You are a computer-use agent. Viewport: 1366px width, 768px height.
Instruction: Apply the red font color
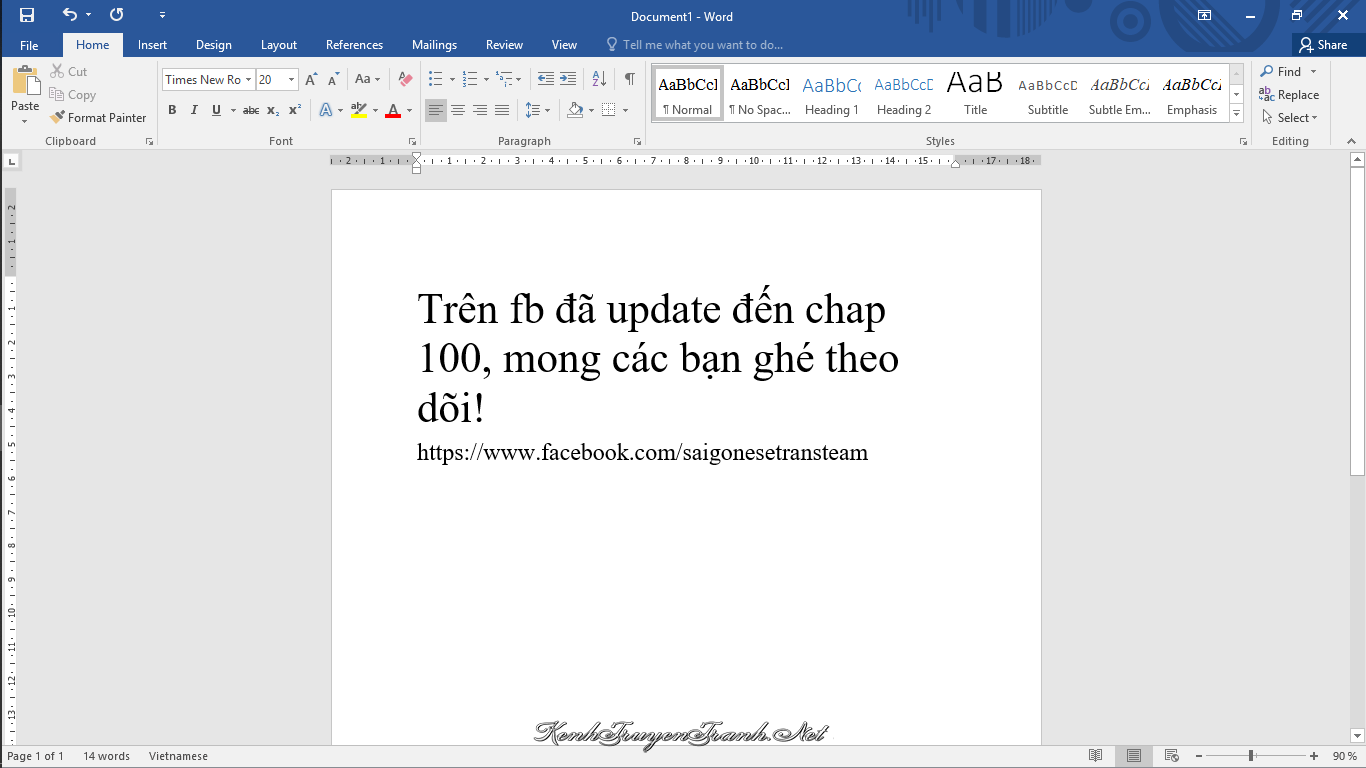(393, 110)
